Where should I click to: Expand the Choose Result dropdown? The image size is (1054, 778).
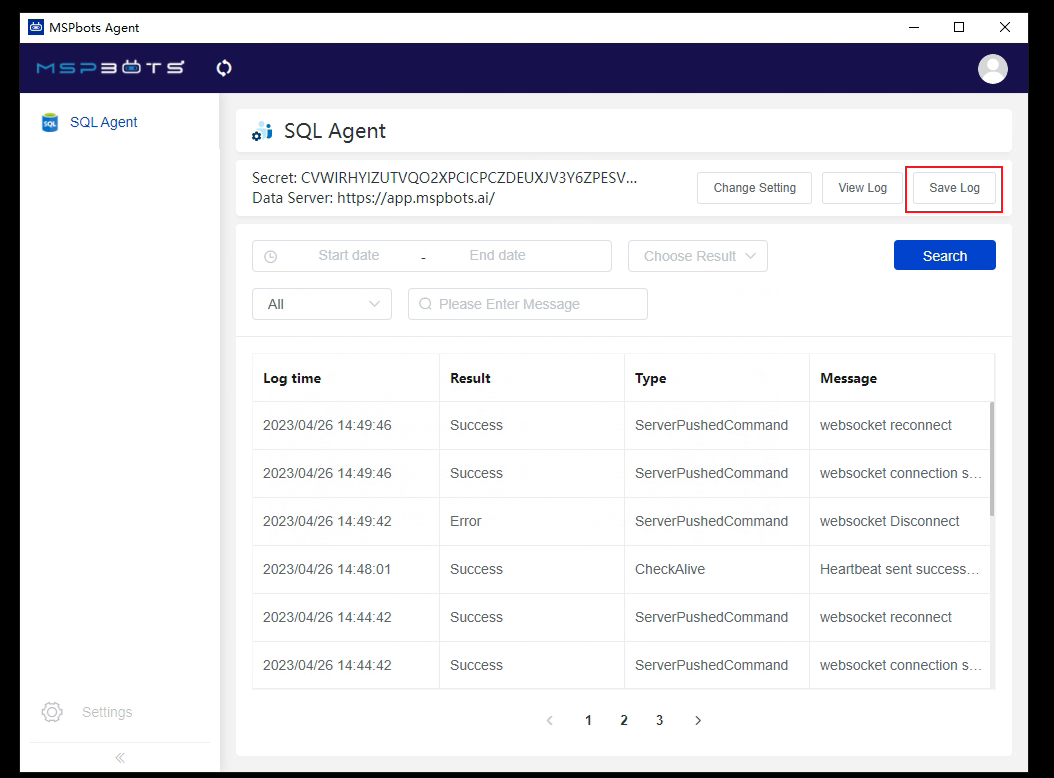pos(698,256)
